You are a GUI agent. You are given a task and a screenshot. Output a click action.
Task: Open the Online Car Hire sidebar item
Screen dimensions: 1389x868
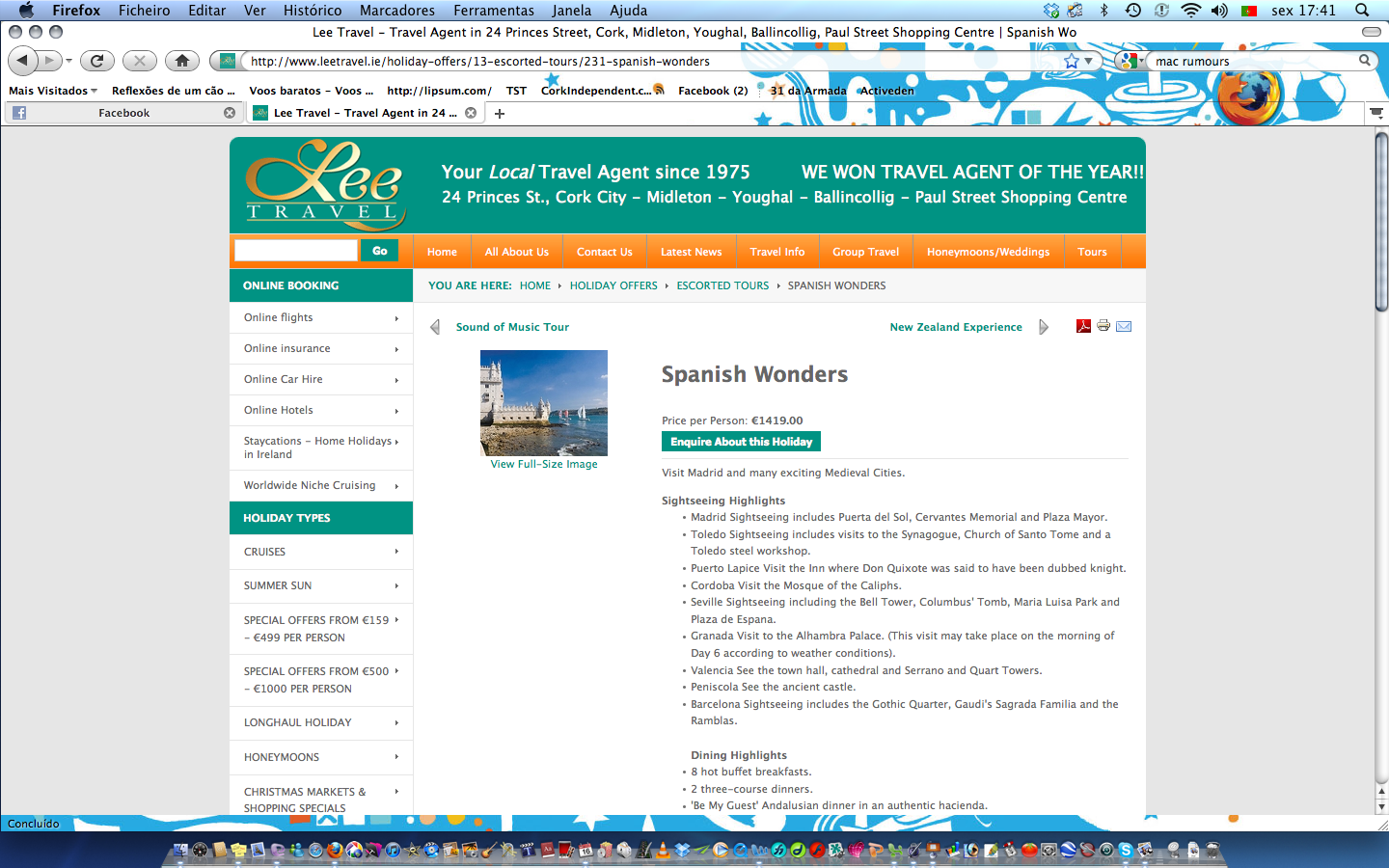(x=321, y=379)
